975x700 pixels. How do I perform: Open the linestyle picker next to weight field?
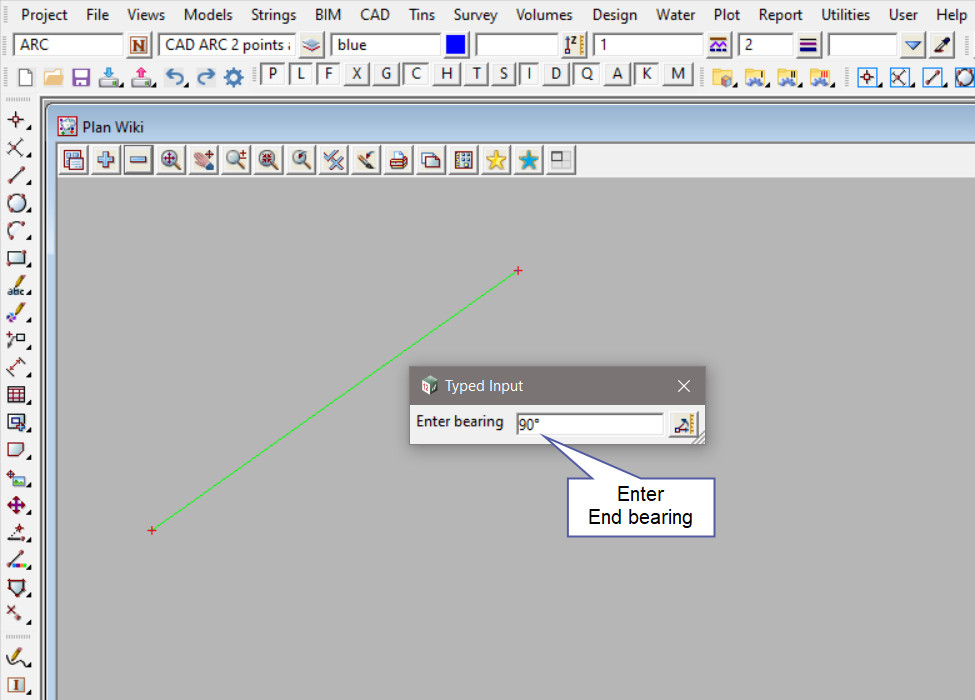coord(809,45)
